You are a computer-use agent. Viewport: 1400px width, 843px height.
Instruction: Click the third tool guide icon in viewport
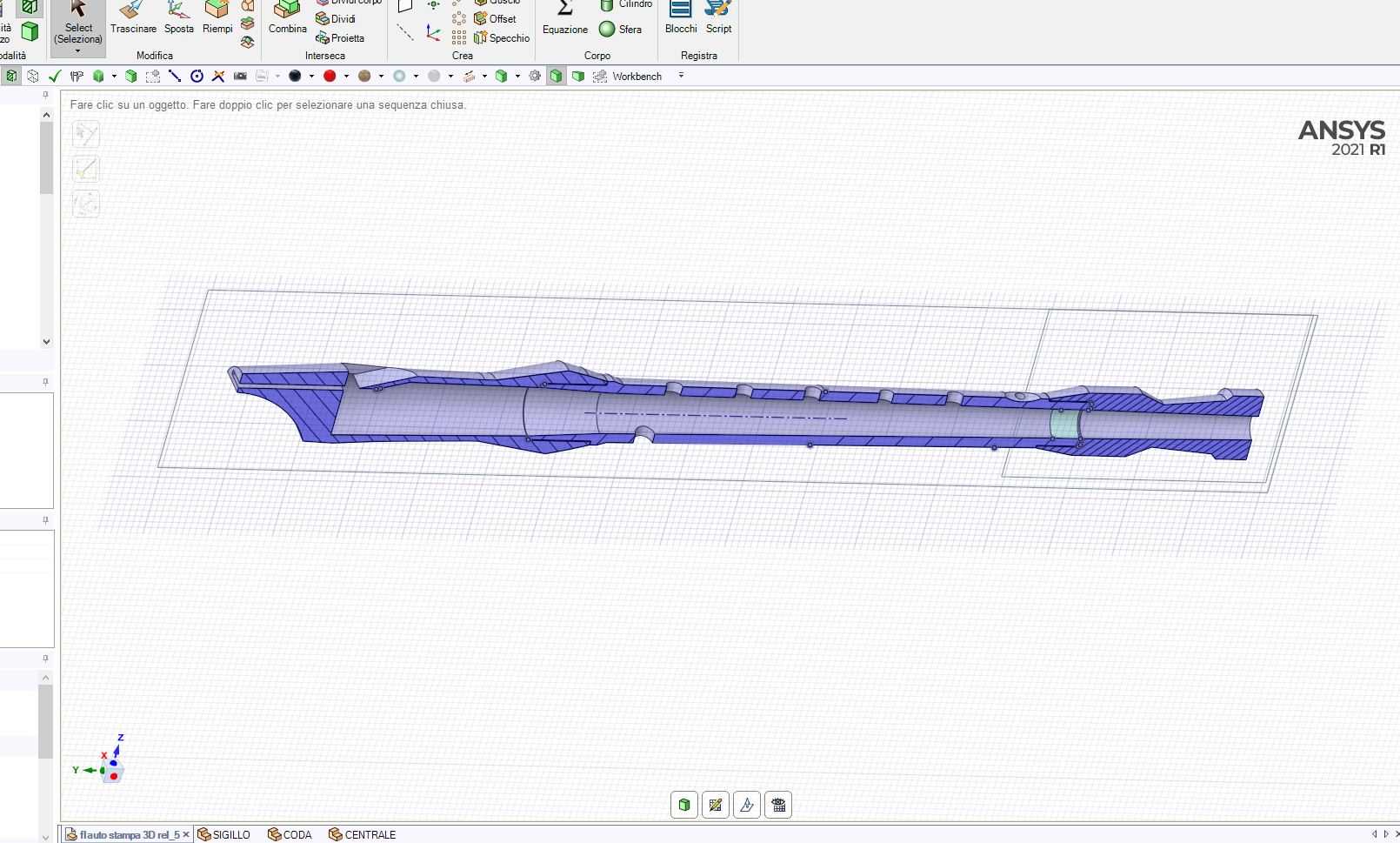(86, 204)
